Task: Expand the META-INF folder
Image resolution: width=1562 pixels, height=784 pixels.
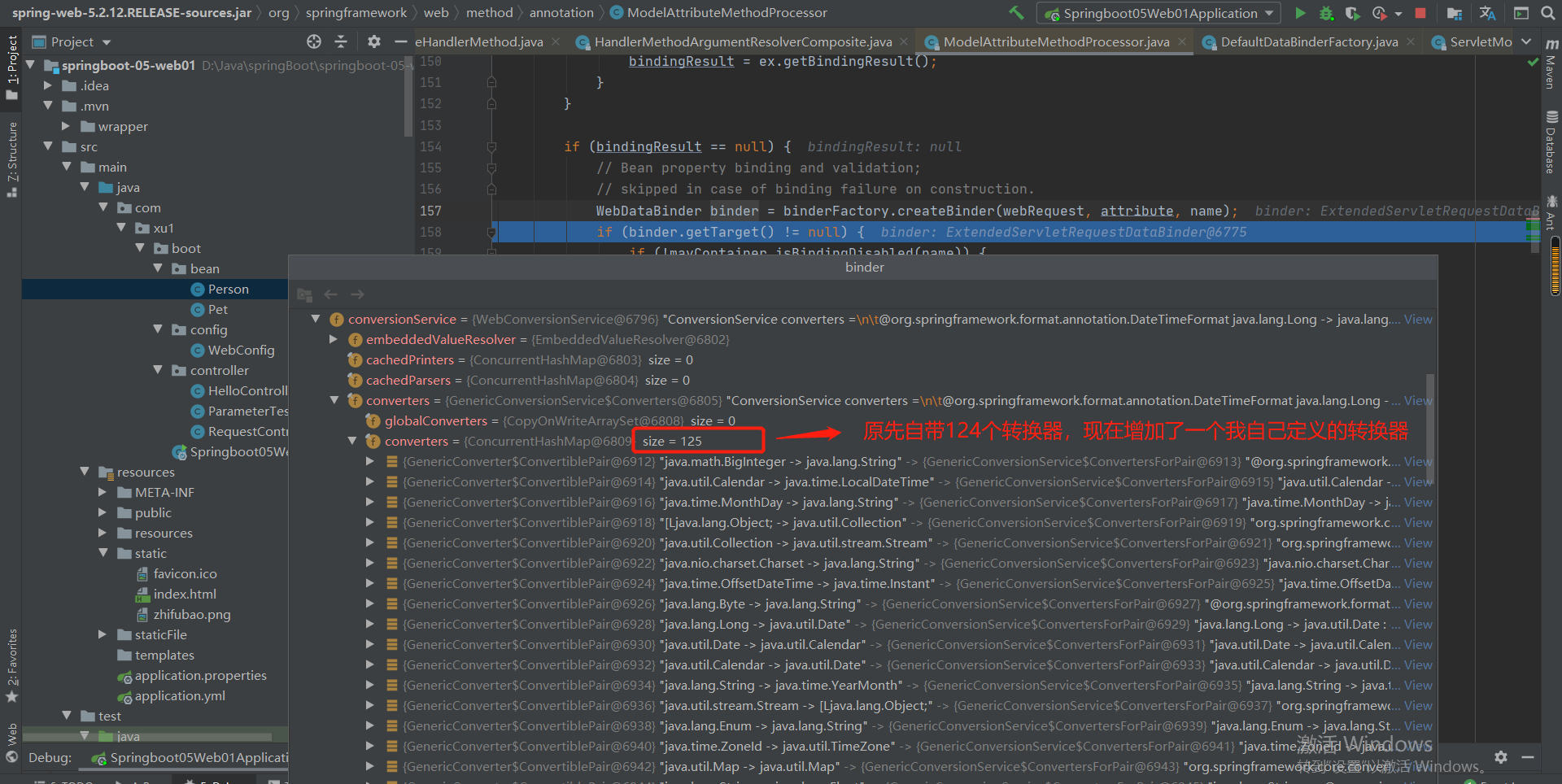Action: (x=103, y=492)
